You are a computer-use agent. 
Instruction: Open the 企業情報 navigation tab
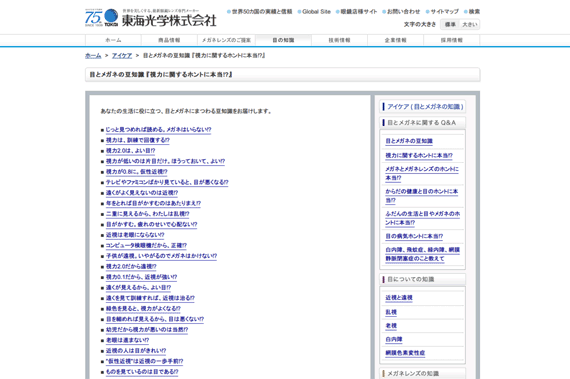[396, 40]
